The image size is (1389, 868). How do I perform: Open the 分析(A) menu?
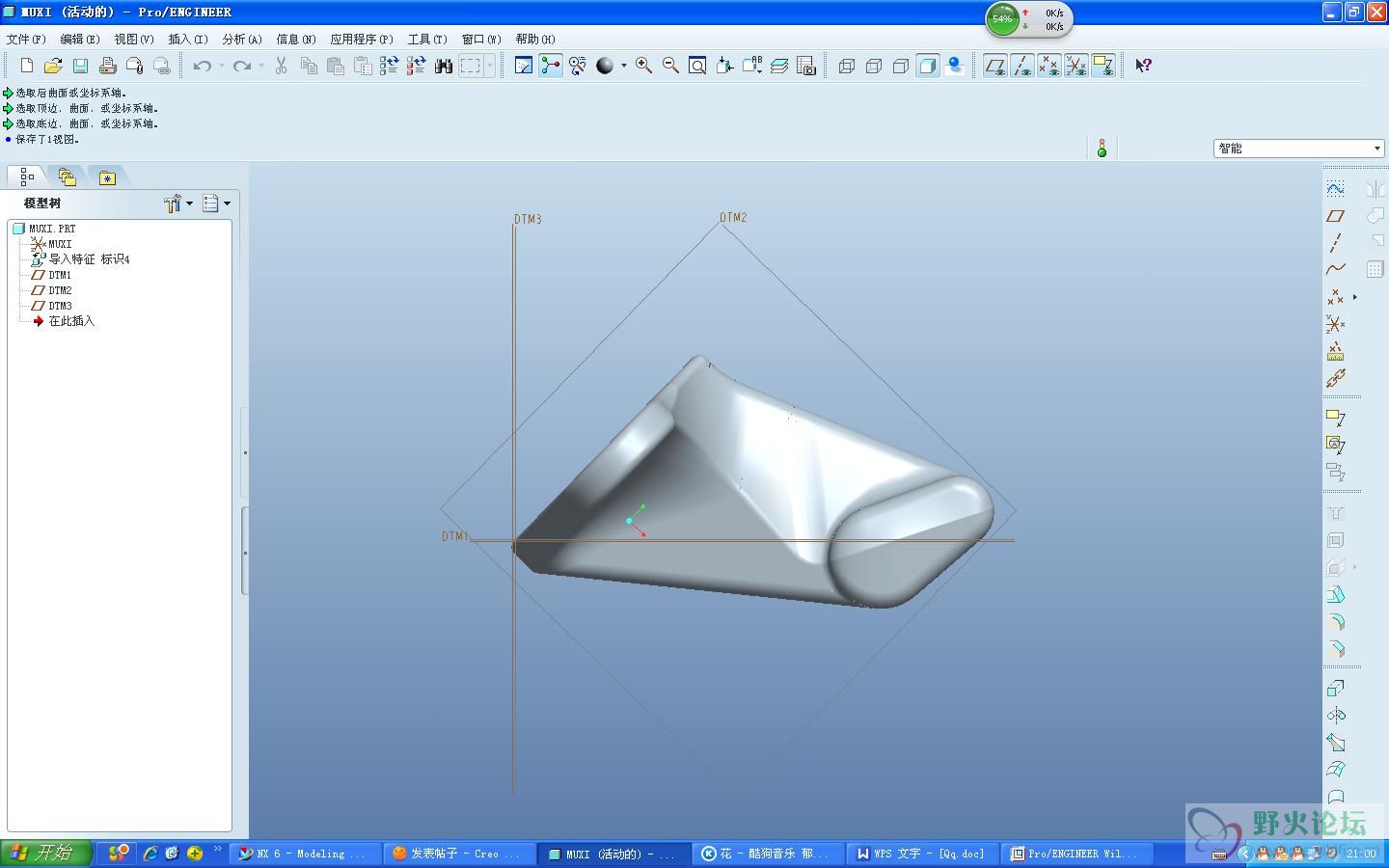point(242,40)
